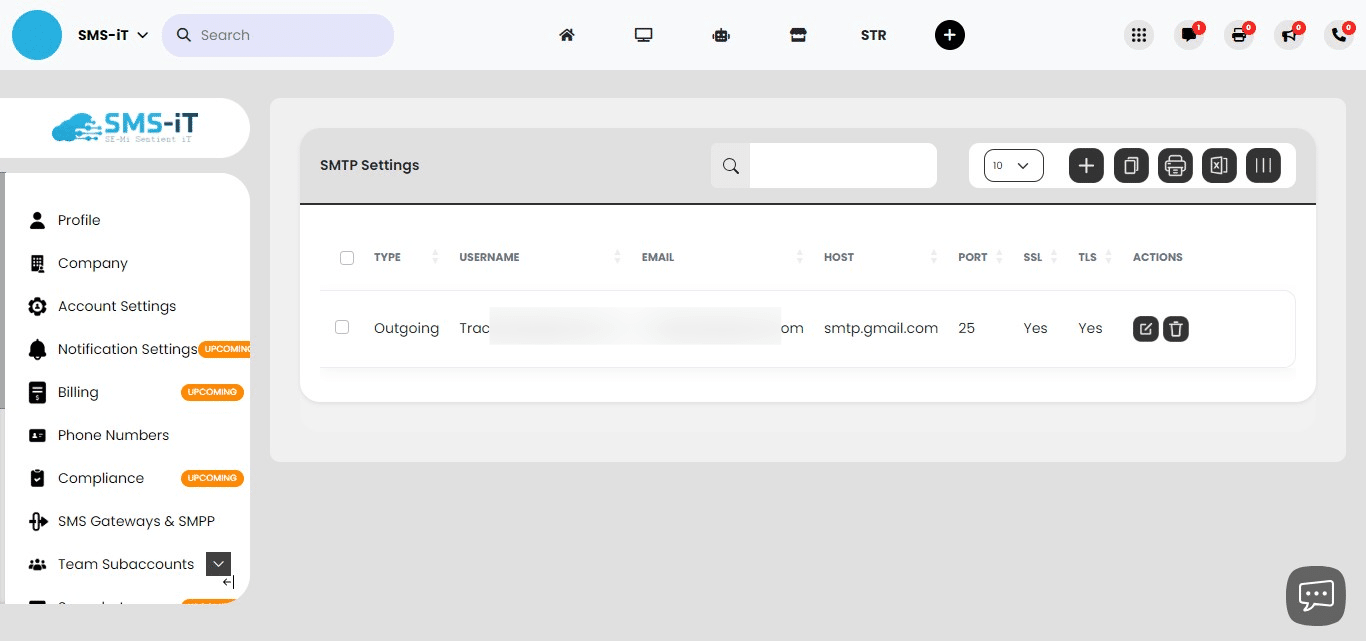Open the marketplace storefront icon
Screen dimensions: 1366x641
[798, 35]
